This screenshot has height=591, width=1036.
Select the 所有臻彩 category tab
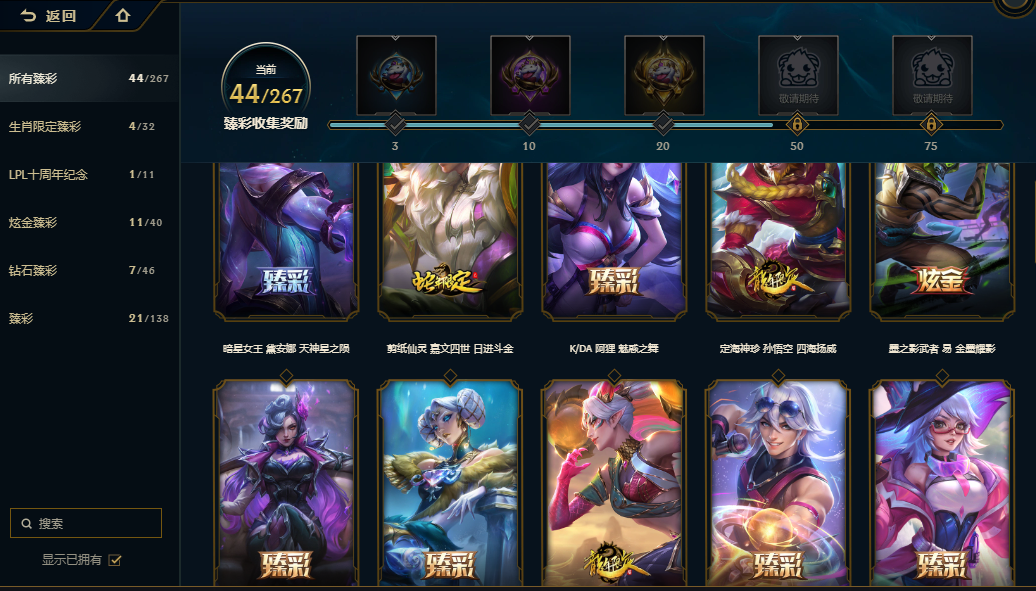(89, 78)
